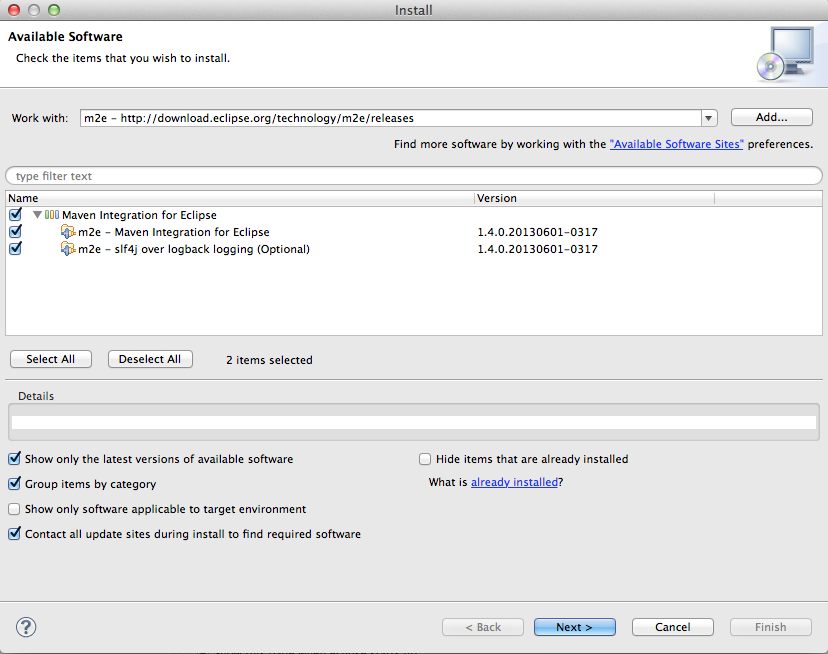Screen dimensions: 828x654
Task: Click the Select All button
Action: tap(51, 359)
